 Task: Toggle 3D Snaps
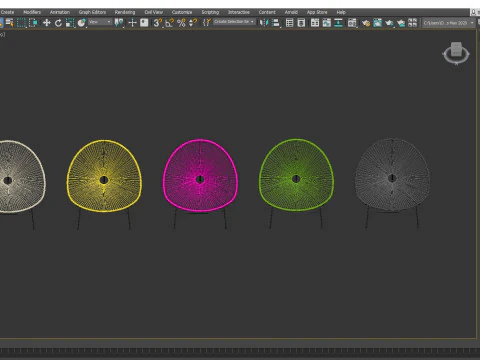point(158,23)
